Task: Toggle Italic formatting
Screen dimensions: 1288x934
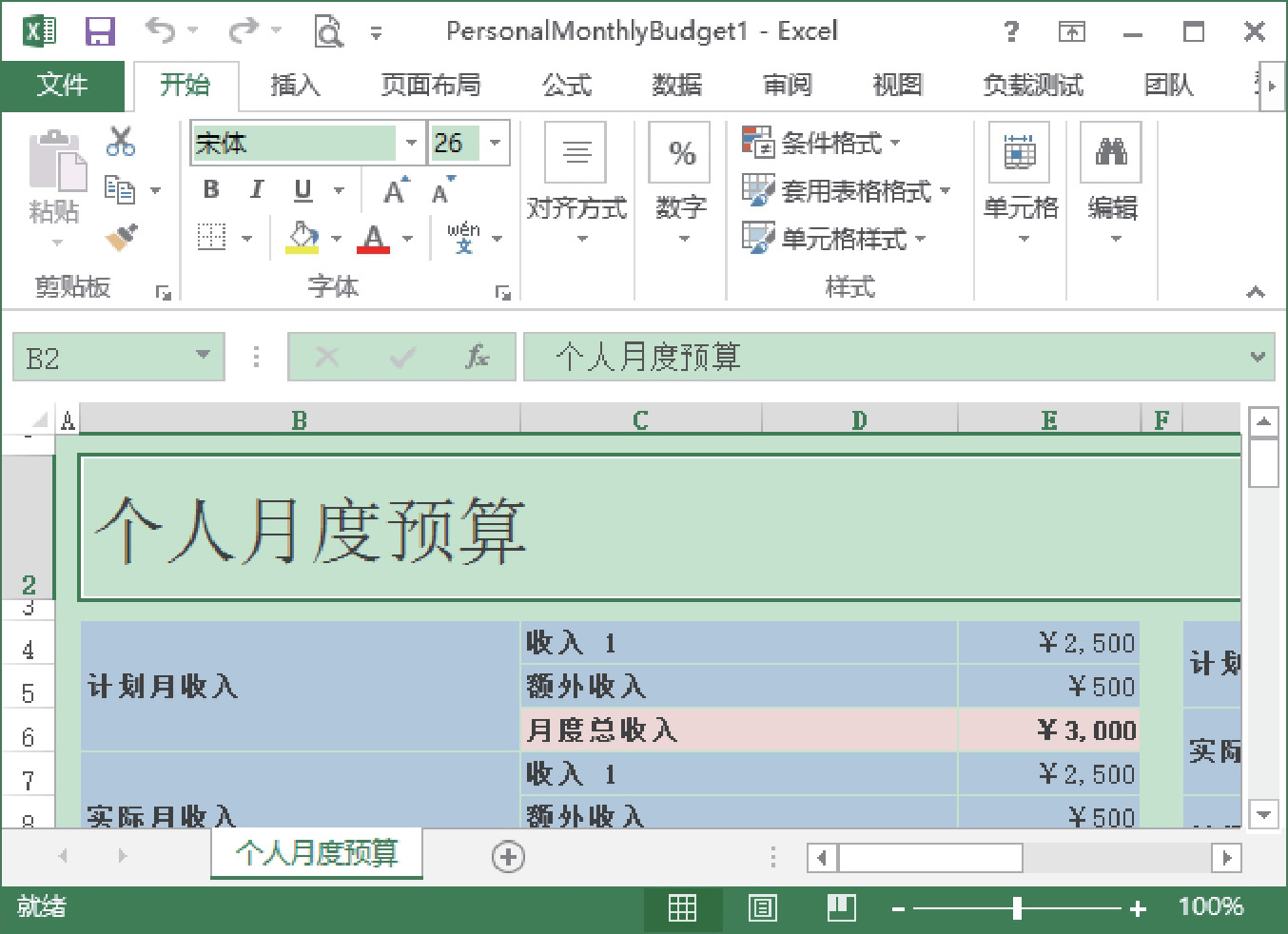Action: (x=256, y=190)
